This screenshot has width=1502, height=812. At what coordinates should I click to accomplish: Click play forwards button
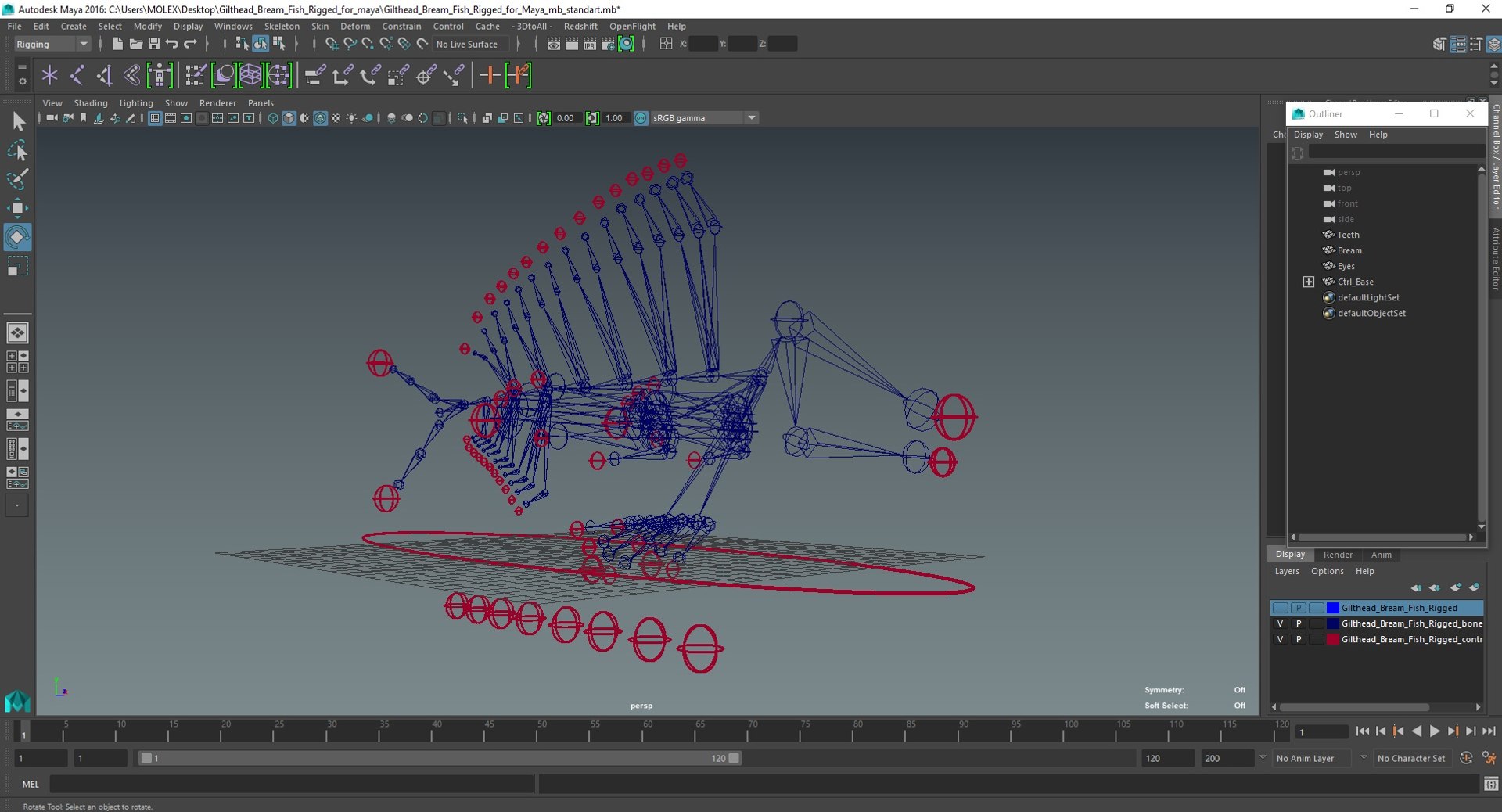tap(1435, 731)
